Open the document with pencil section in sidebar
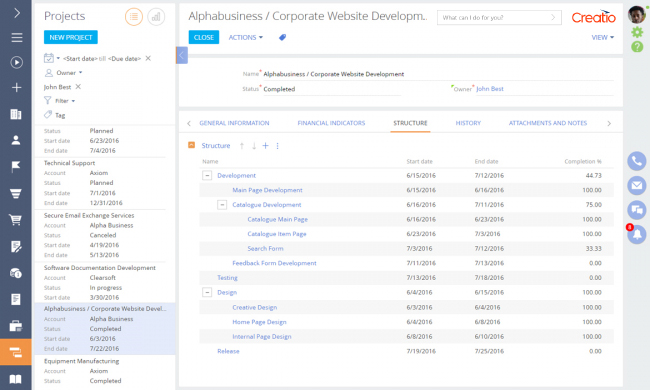650x390 pixels. pos(16,247)
